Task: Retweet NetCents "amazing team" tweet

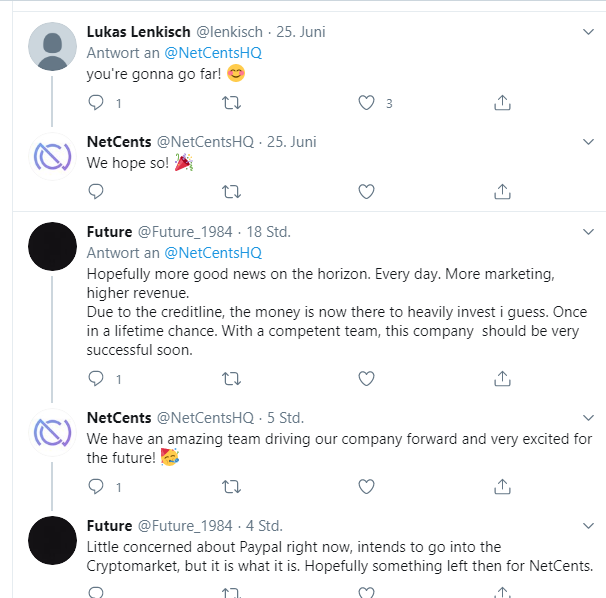Action: (x=231, y=486)
